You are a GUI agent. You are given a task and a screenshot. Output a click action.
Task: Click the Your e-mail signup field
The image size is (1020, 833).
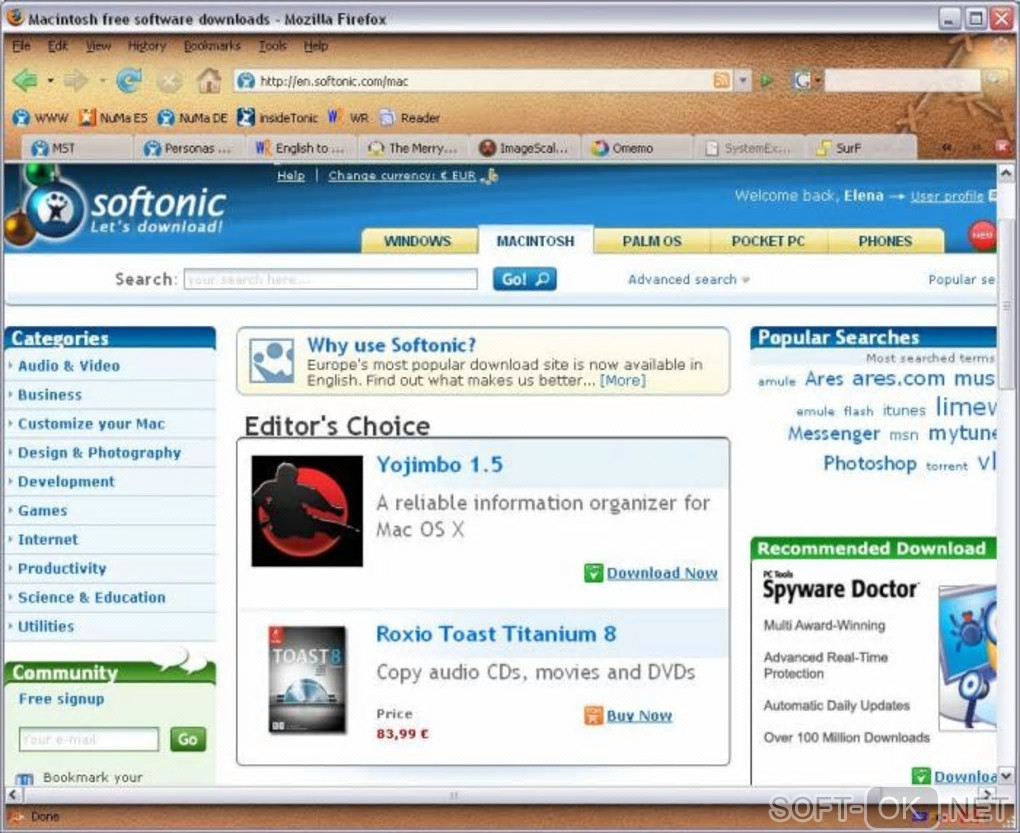89,739
